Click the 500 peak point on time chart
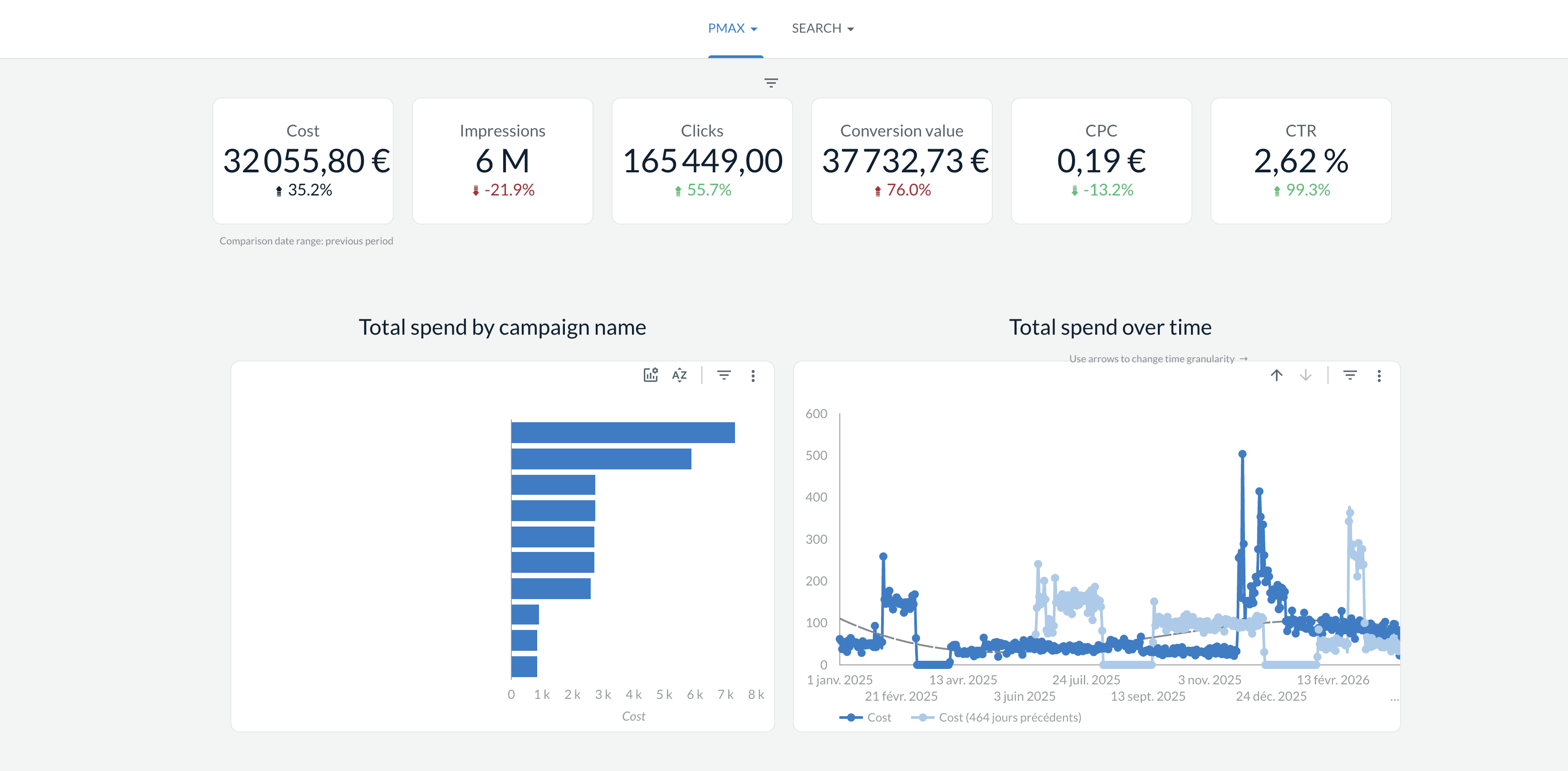Screen dimensions: 1568x771 (1242, 454)
